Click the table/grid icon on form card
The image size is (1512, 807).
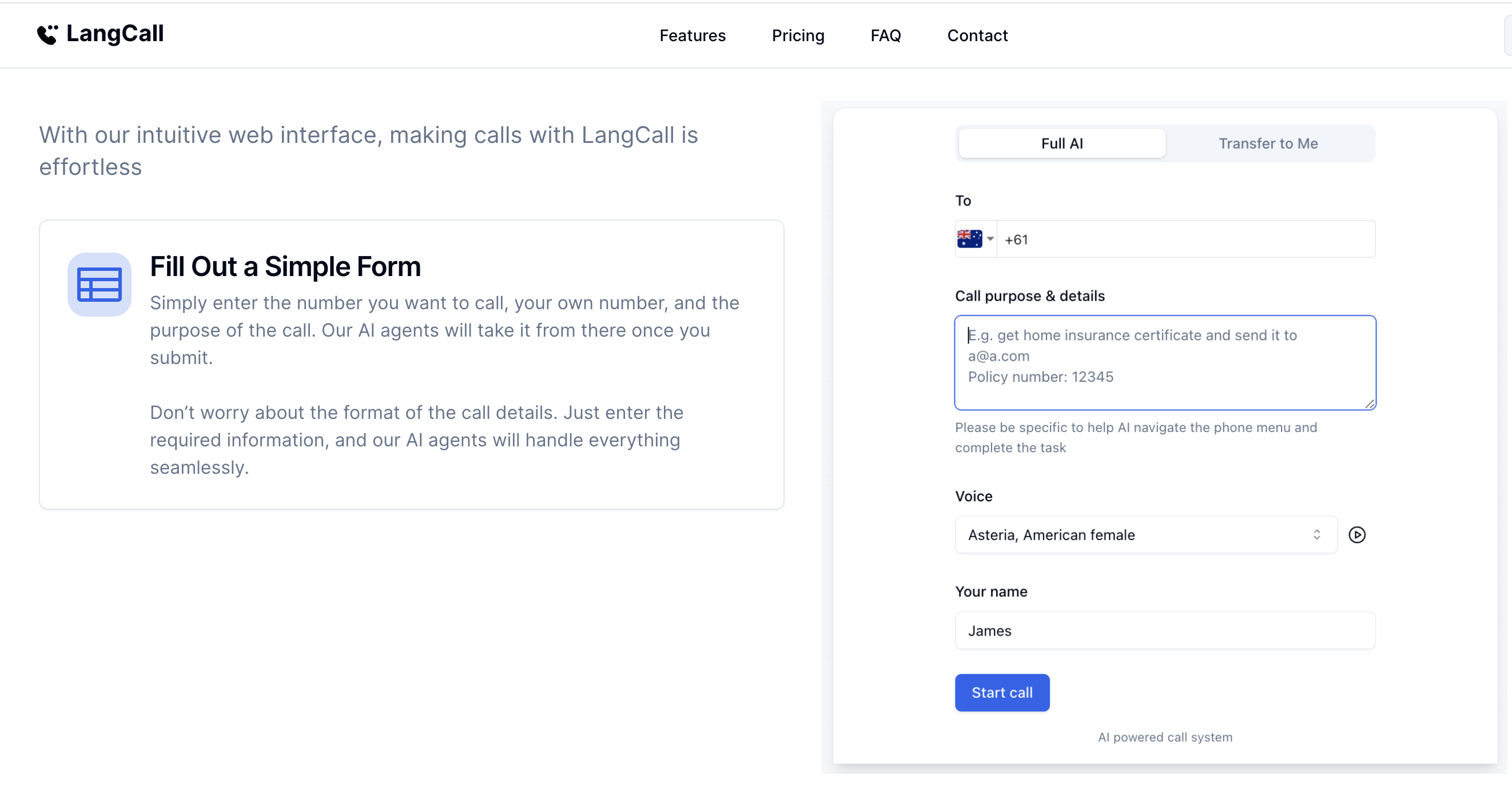[98, 284]
